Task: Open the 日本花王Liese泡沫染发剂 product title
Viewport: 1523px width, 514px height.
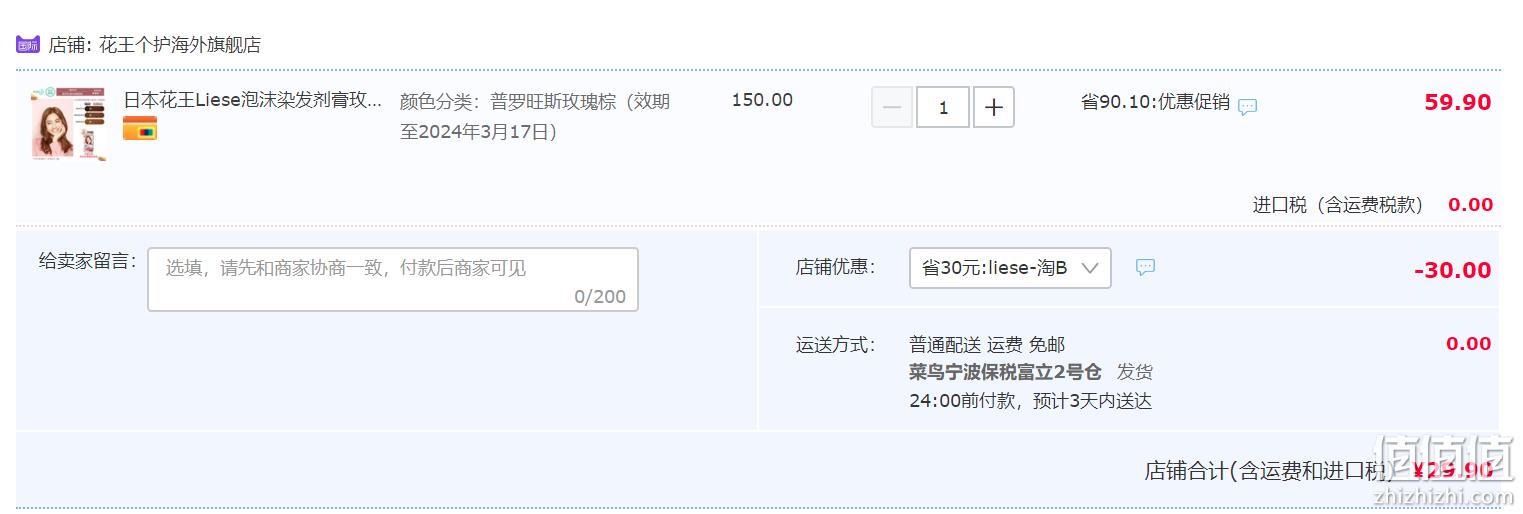Action: [252, 100]
